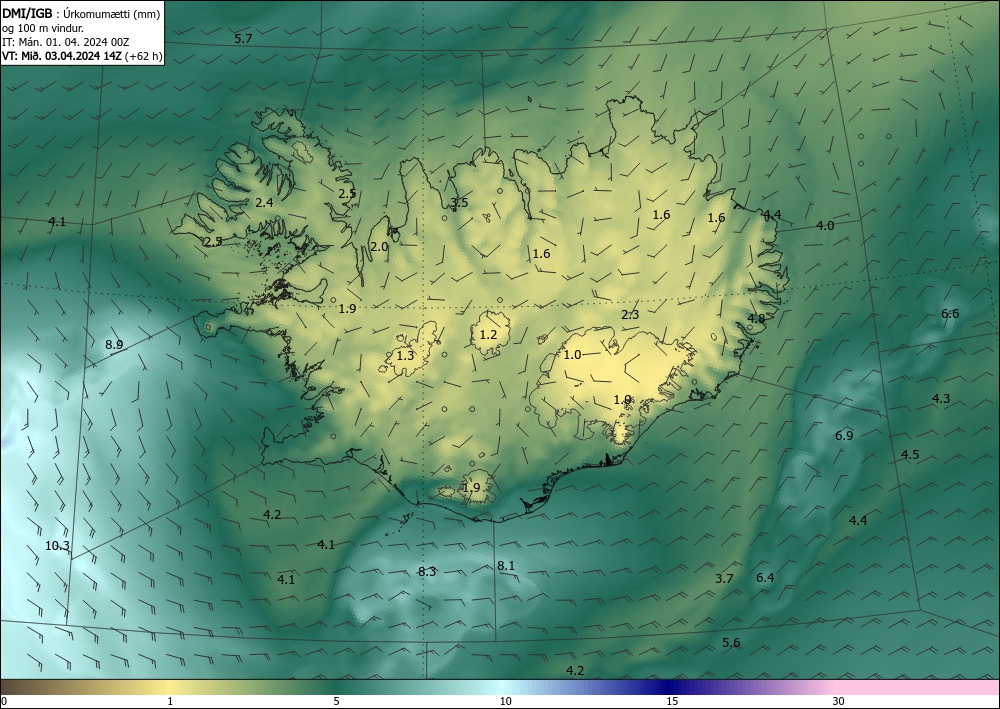Viewport: 1000px width, 709px height.
Task: Click the 1.3 value on the Langjökull glacier
Action: pos(406,356)
